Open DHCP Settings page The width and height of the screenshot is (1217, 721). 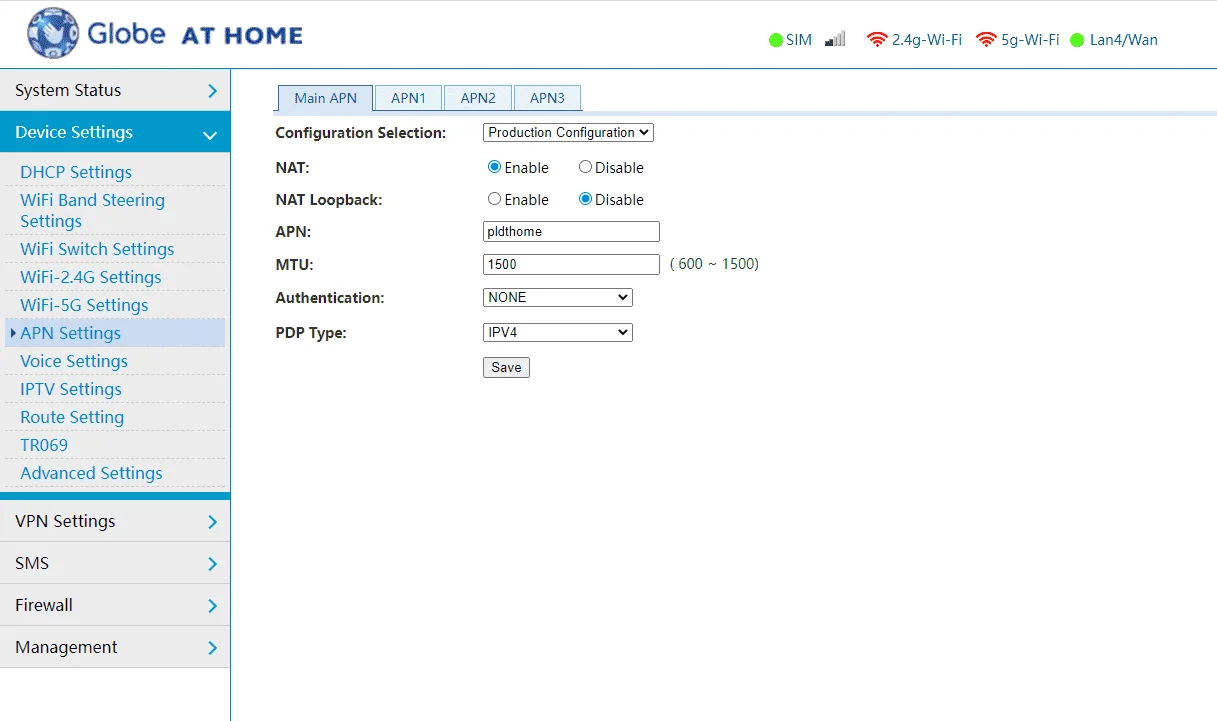click(x=76, y=172)
